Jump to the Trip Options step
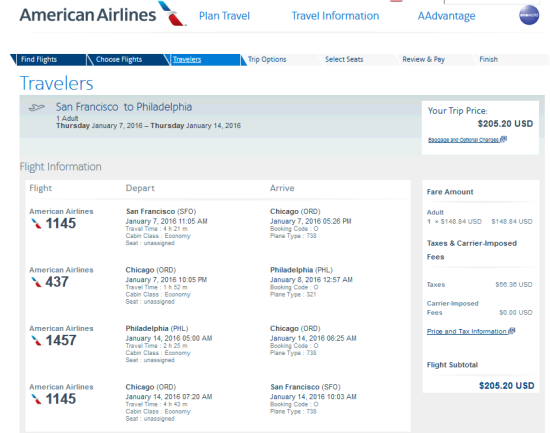 [267, 59]
